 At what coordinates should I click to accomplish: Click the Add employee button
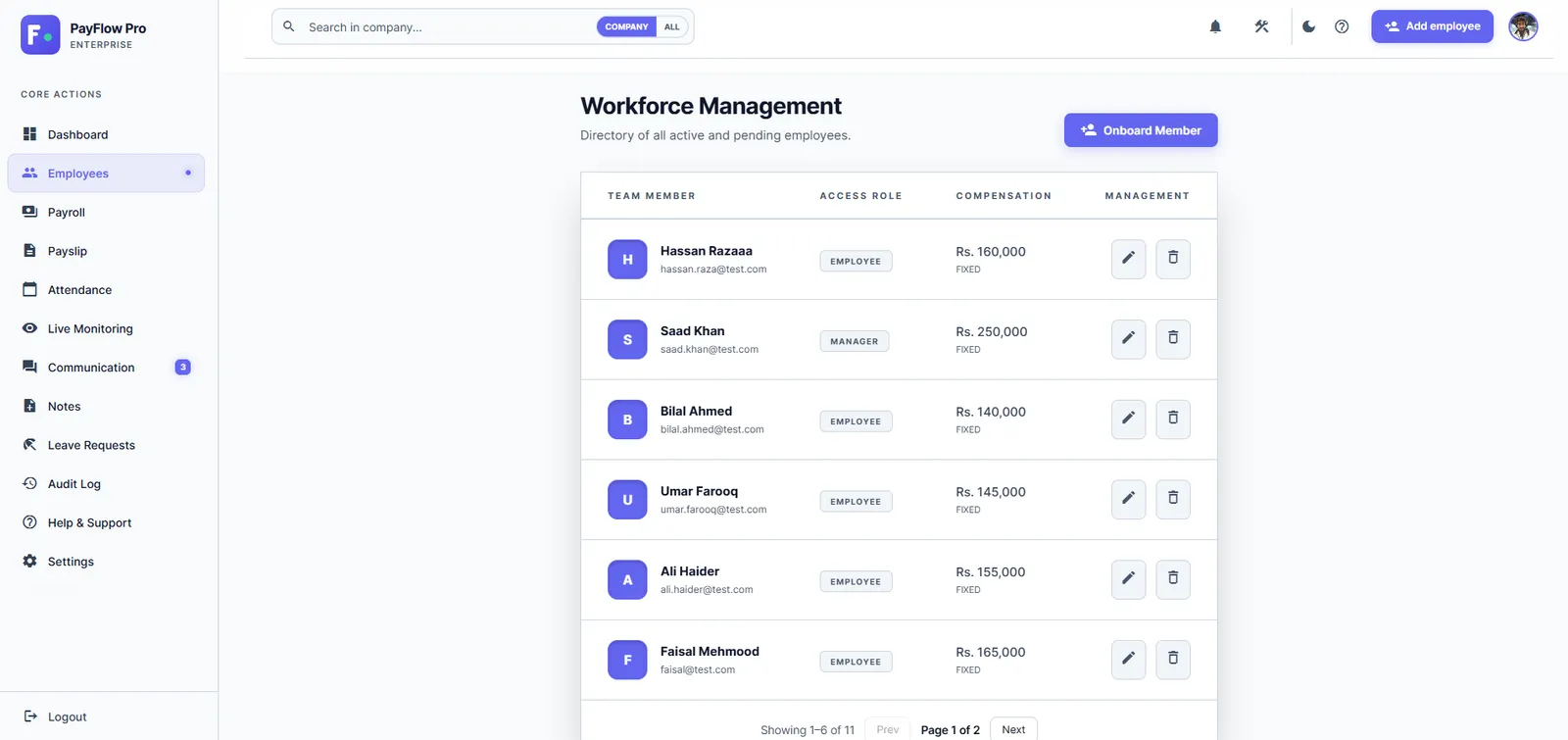[1432, 26]
